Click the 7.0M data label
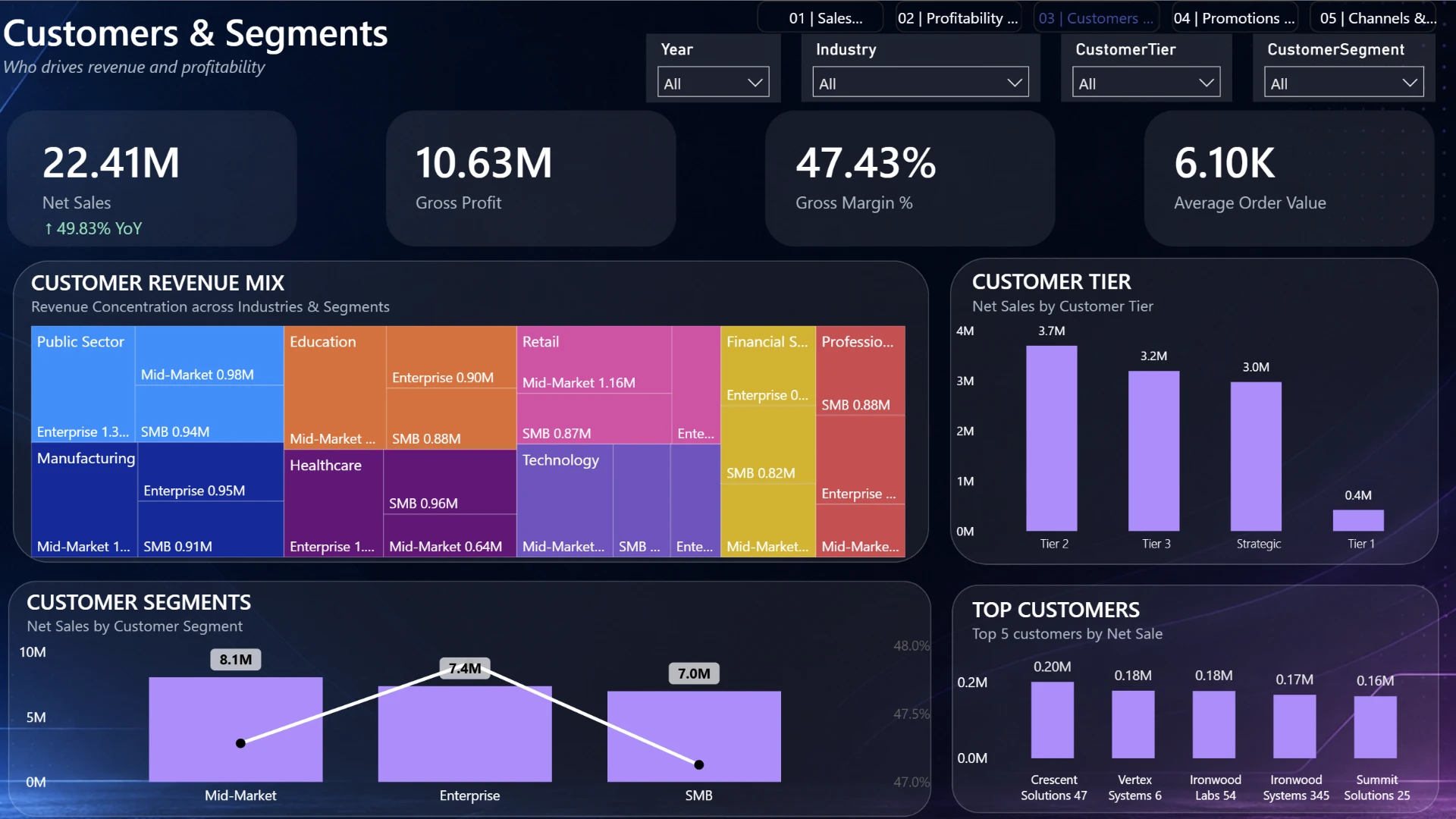Image resolution: width=1456 pixels, height=819 pixels. pyautogui.click(x=694, y=673)
